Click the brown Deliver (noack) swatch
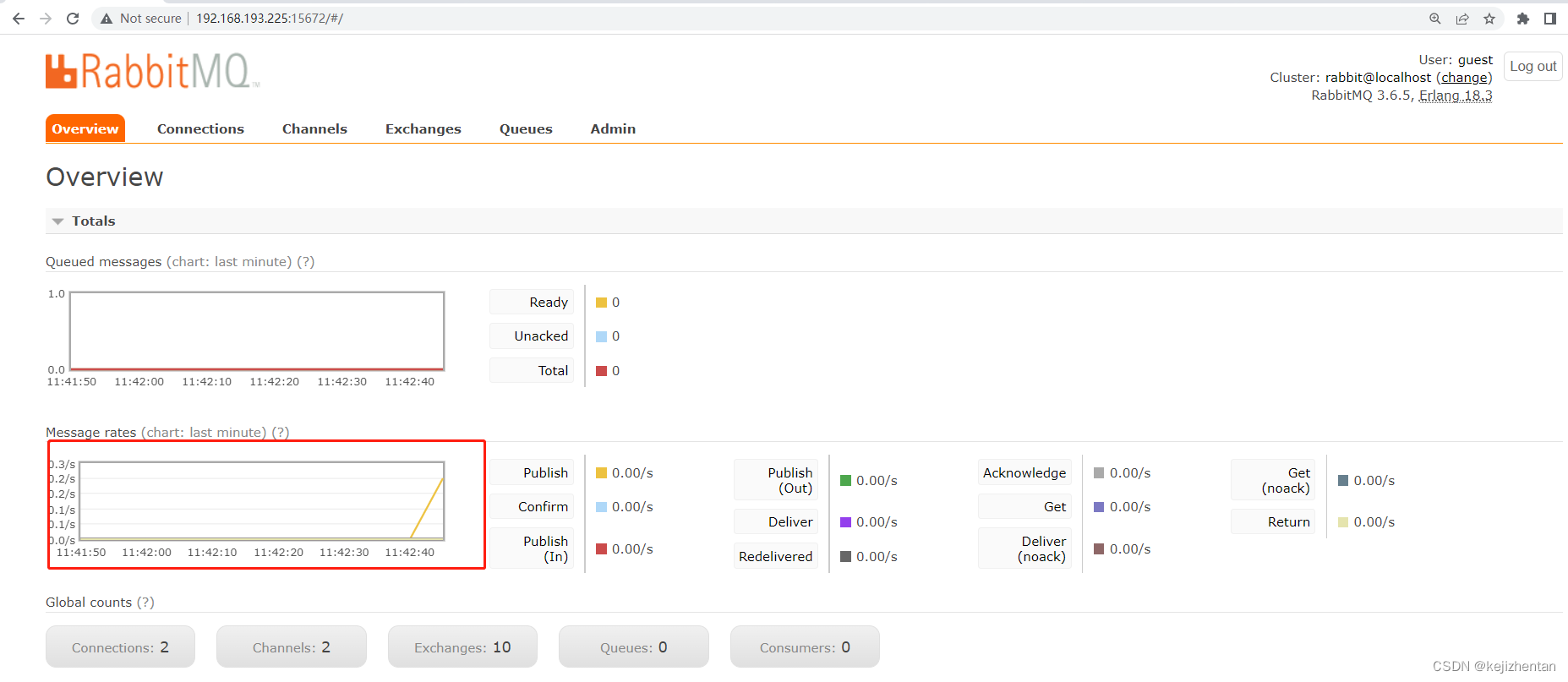Image resolution: width=1568 pixels, height=682 pixels. 1099,549
